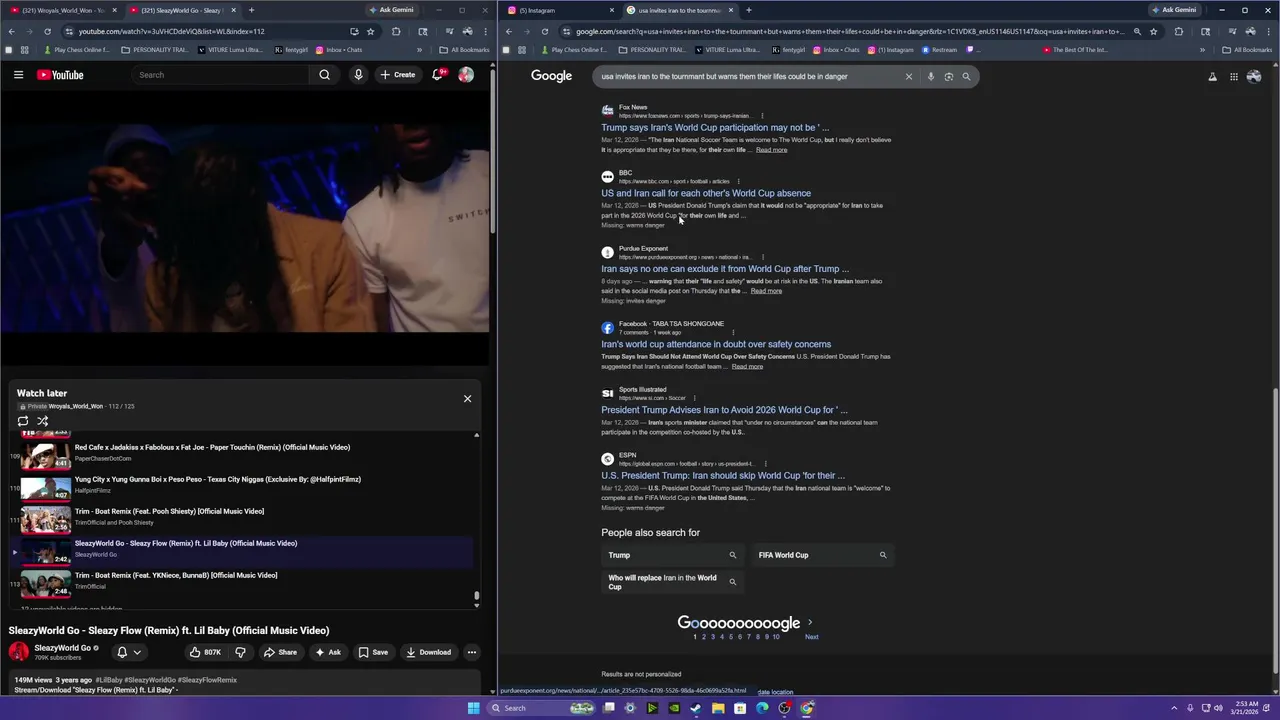The width and height of the screenshot is (1280, 720).
Task: Share the current YouTube video
Action: click(x=280, y=652)
